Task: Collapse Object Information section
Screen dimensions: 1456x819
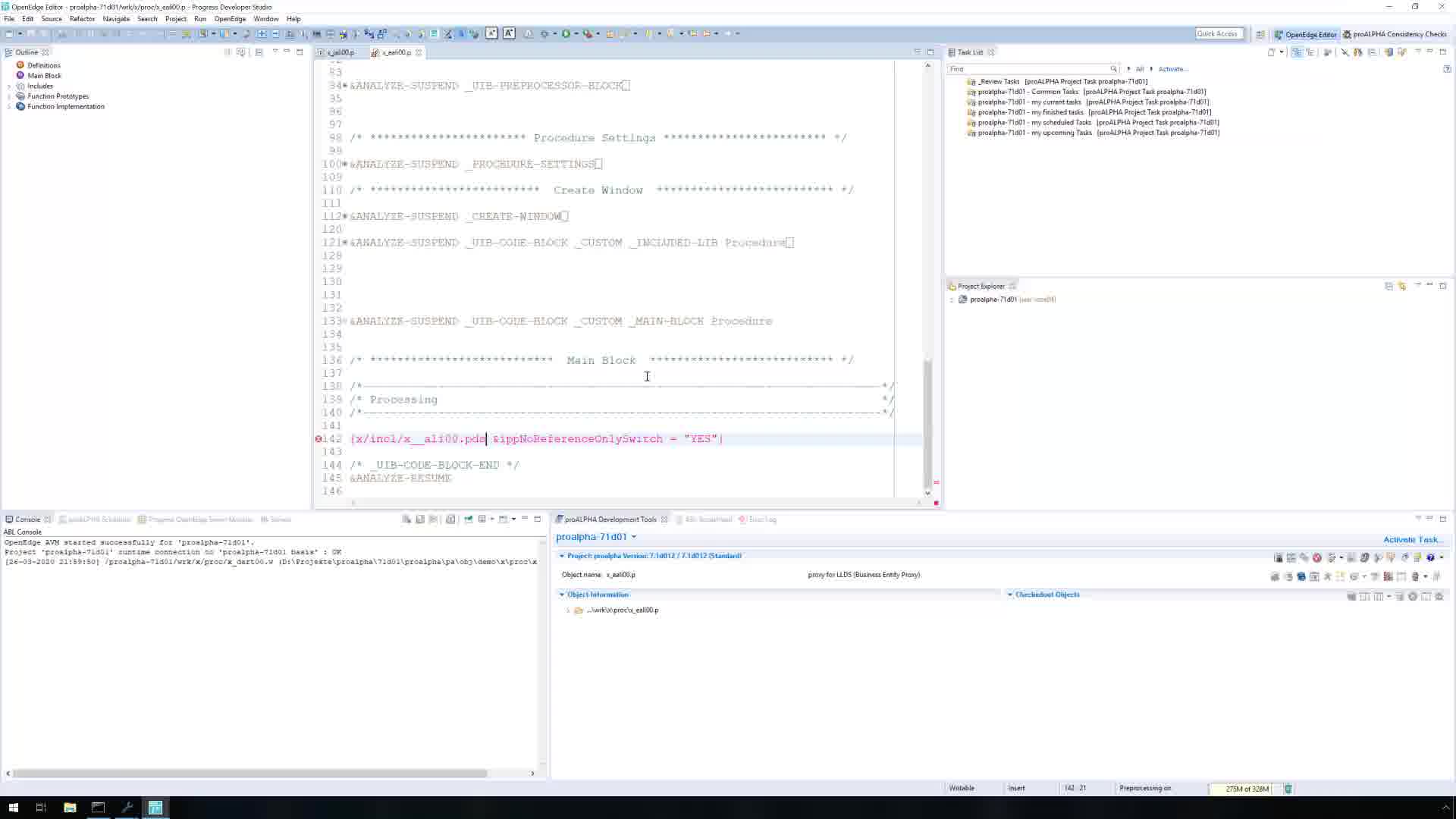Action: (x=562, y=595)
